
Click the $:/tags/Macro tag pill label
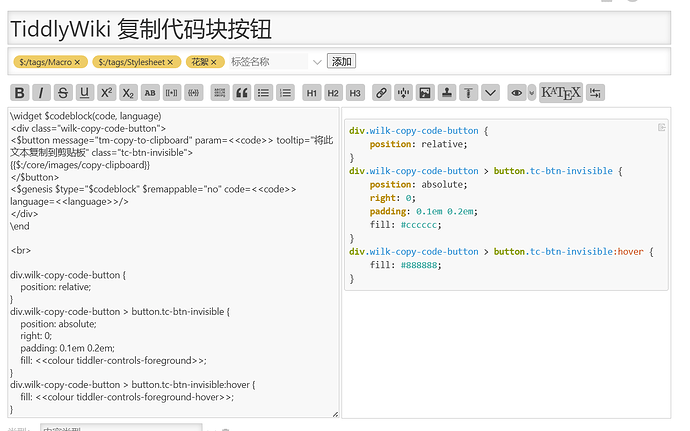tap(45, 62)
